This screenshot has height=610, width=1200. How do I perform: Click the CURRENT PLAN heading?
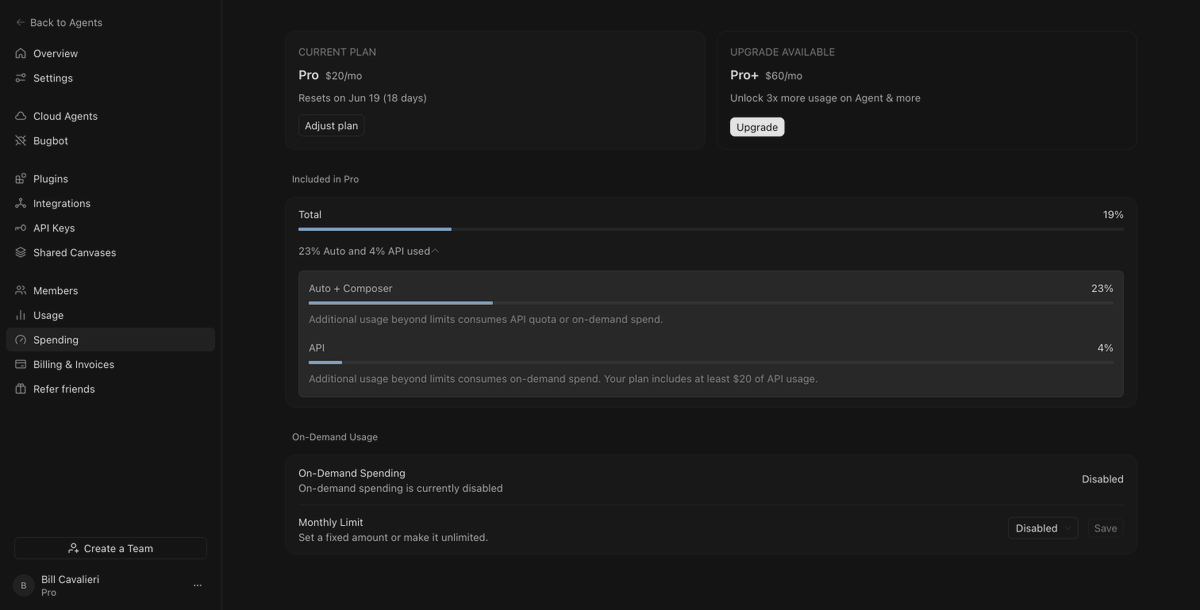pos(337,52)
